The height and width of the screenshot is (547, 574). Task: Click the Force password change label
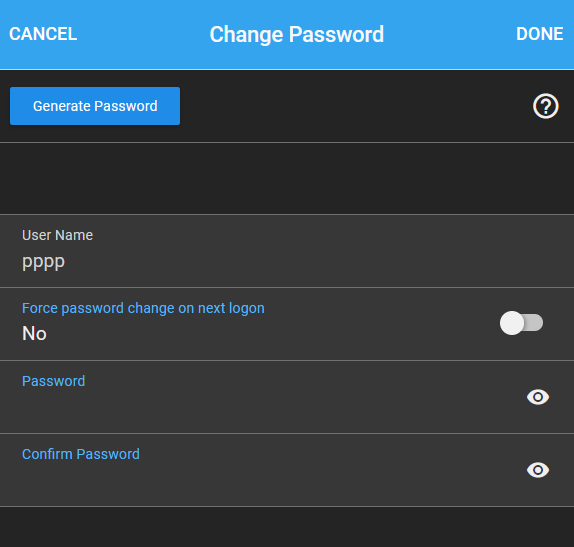tap(143, 308)
